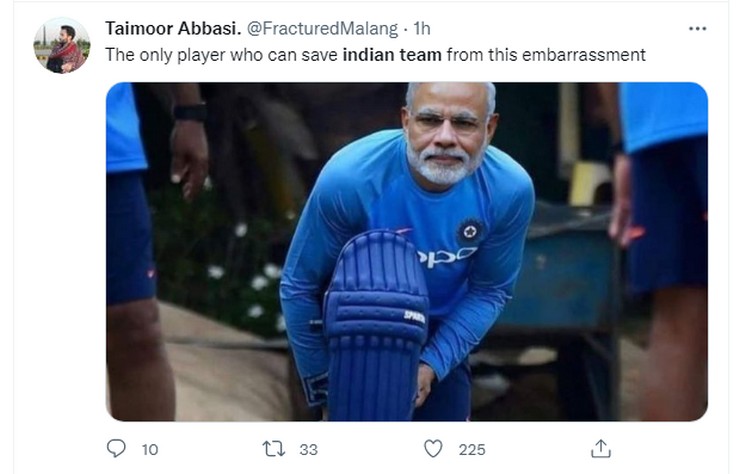The image size is (740, 474).
Task: Open the share icon for this tweet
Action: [x=600, y=449]
